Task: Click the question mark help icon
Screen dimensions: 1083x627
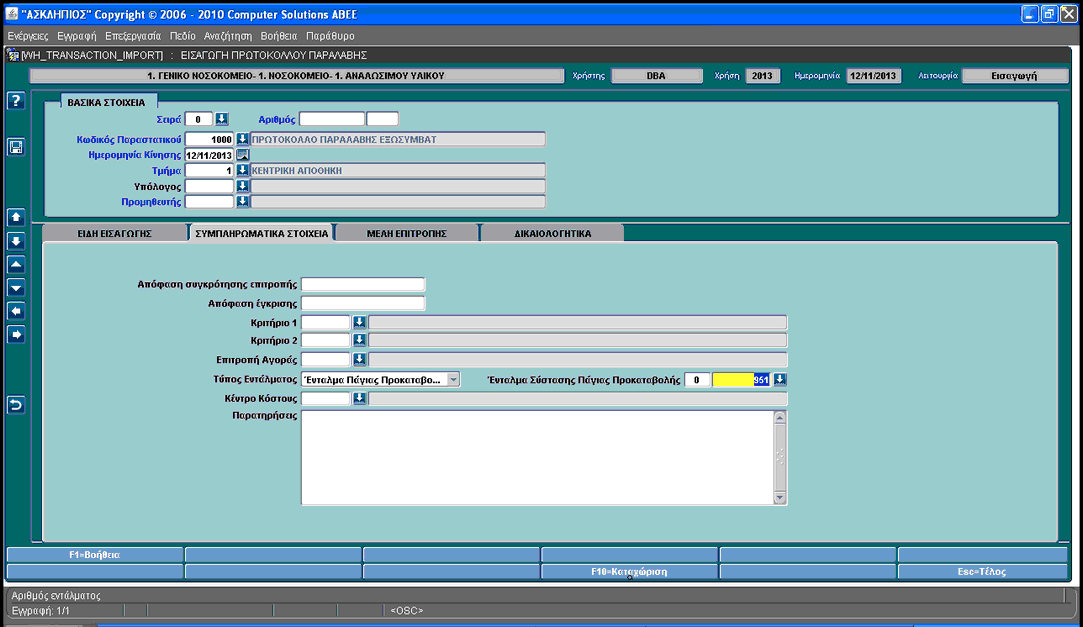Action: 16,101
